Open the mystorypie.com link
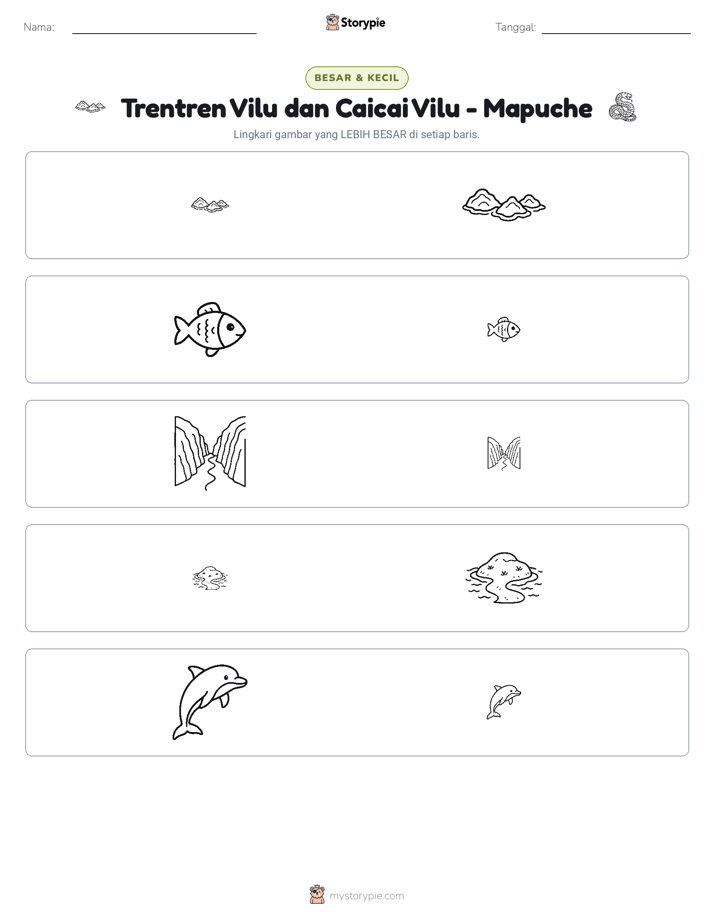Image resolution: width=714 pixels, height=924 pixels. pos(366,896)
